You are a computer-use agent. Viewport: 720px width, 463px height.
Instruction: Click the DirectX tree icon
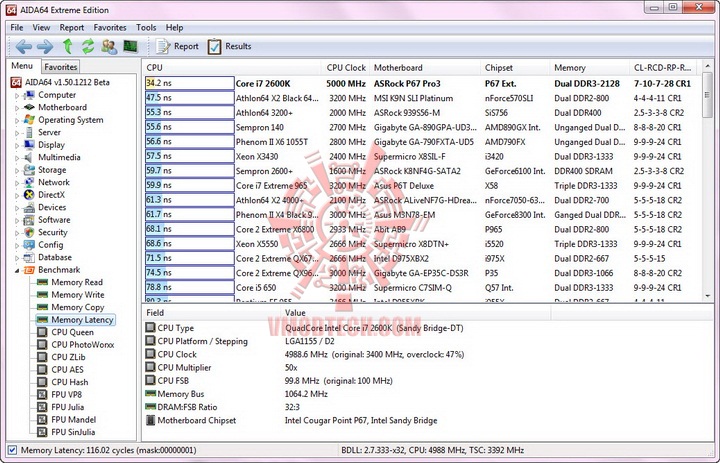click(29, 195)
